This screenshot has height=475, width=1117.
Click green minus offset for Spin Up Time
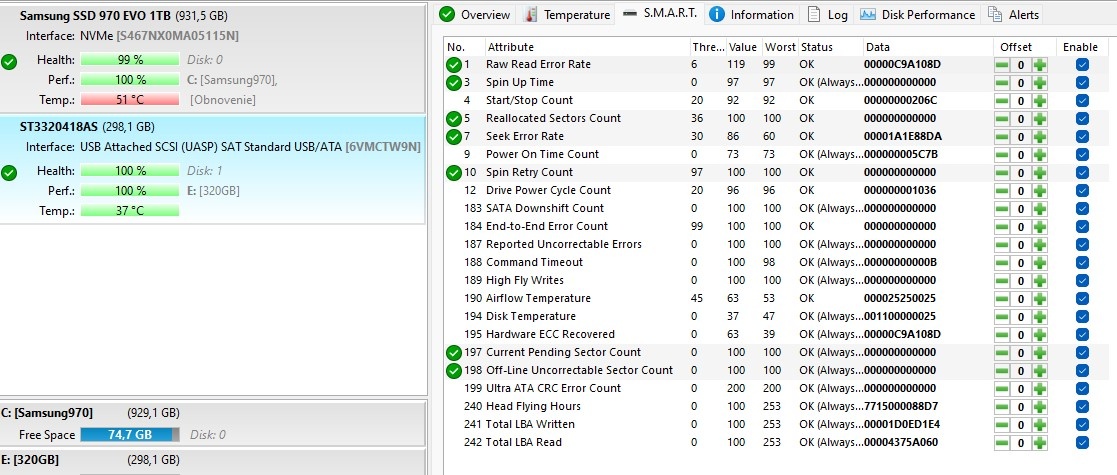(x=1002, y=83)
